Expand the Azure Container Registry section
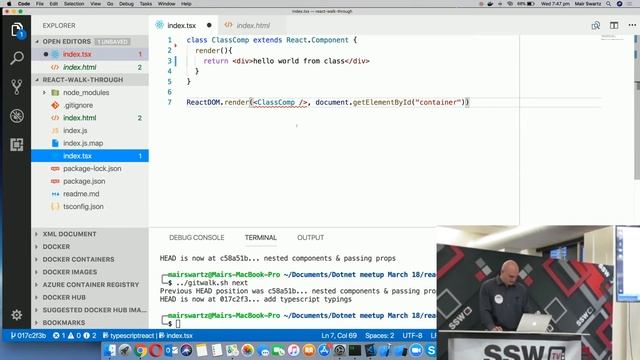 pos(91,284)
